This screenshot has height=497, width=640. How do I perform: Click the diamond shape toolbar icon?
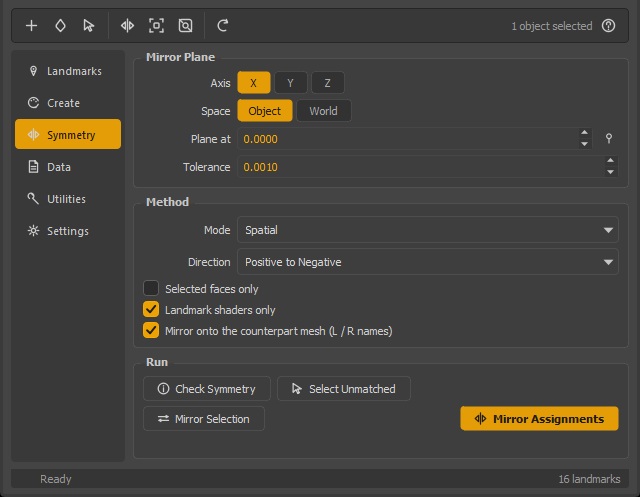(x=60, y=26)
